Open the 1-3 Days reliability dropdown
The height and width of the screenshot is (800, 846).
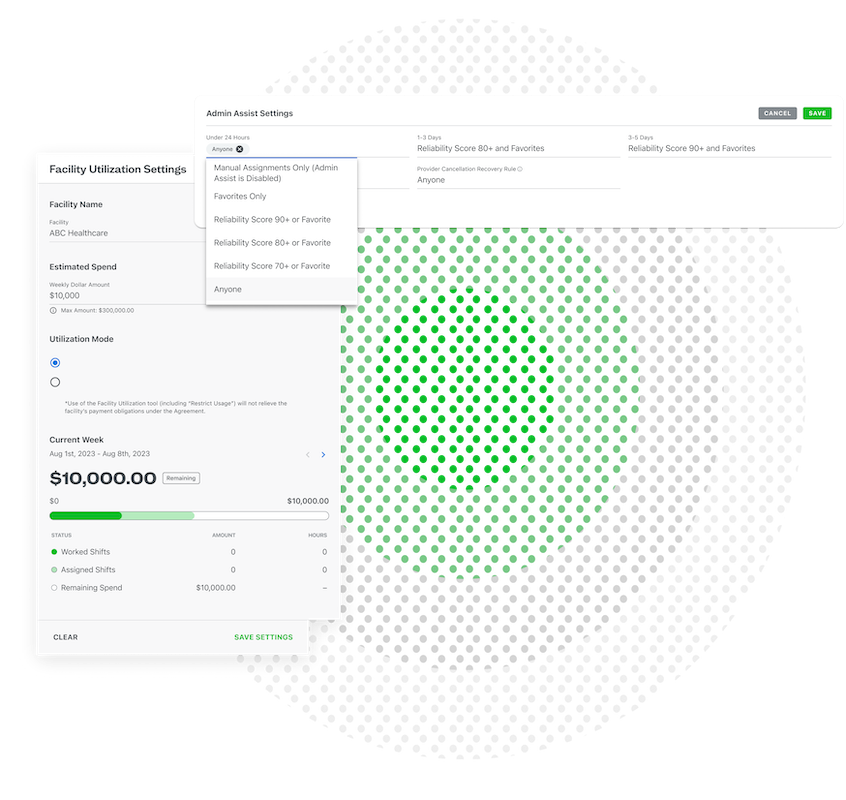click(x=518, y=148)
